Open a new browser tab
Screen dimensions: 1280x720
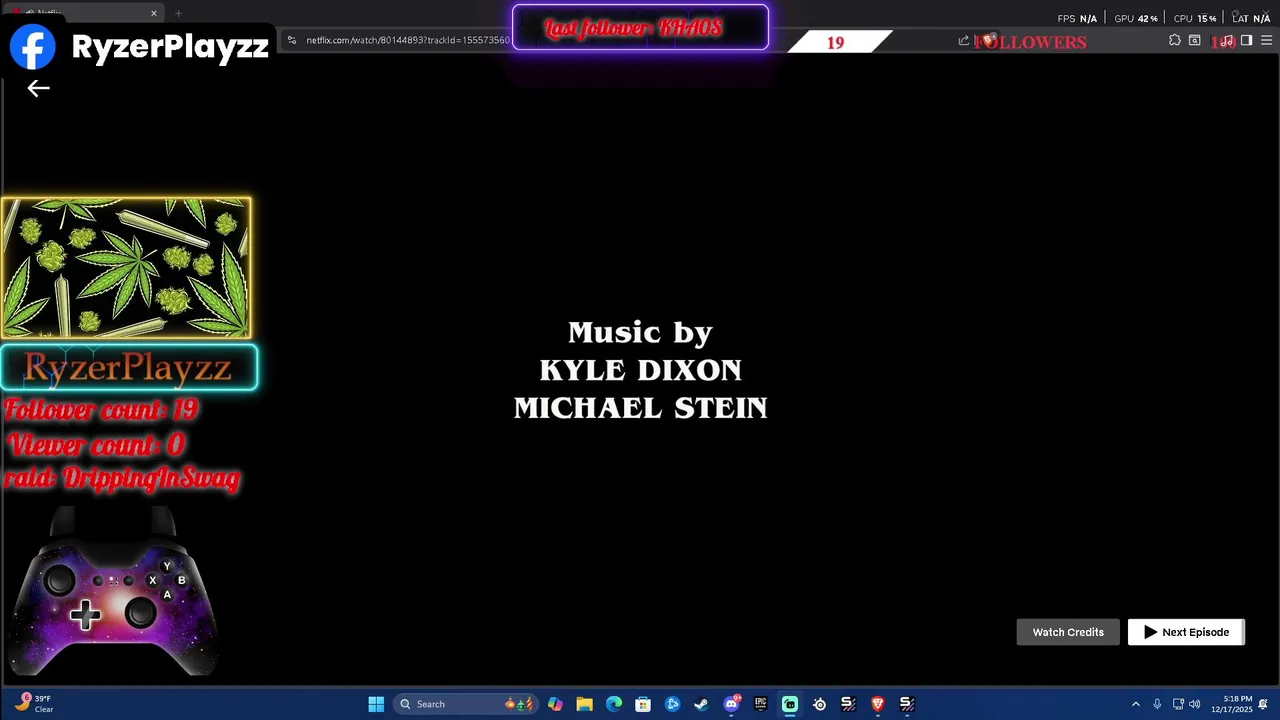click(178, 13)
